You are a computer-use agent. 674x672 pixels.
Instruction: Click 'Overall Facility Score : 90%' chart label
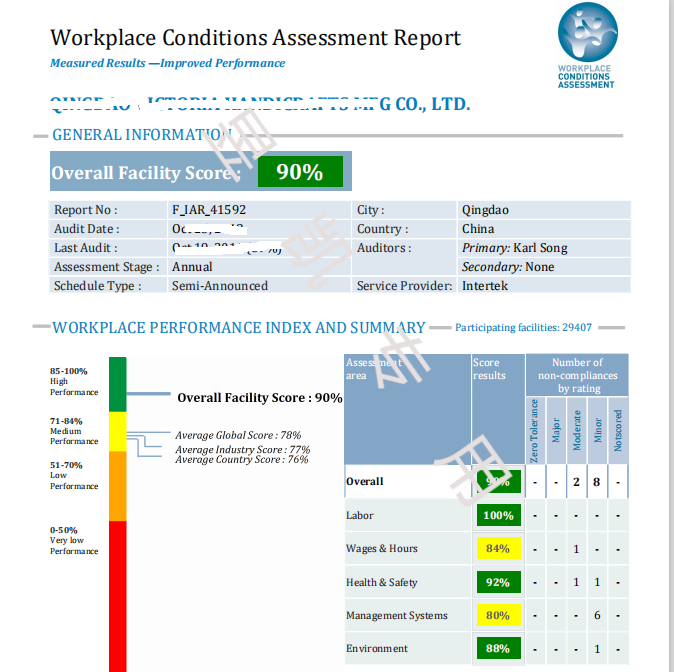(260, 398)
